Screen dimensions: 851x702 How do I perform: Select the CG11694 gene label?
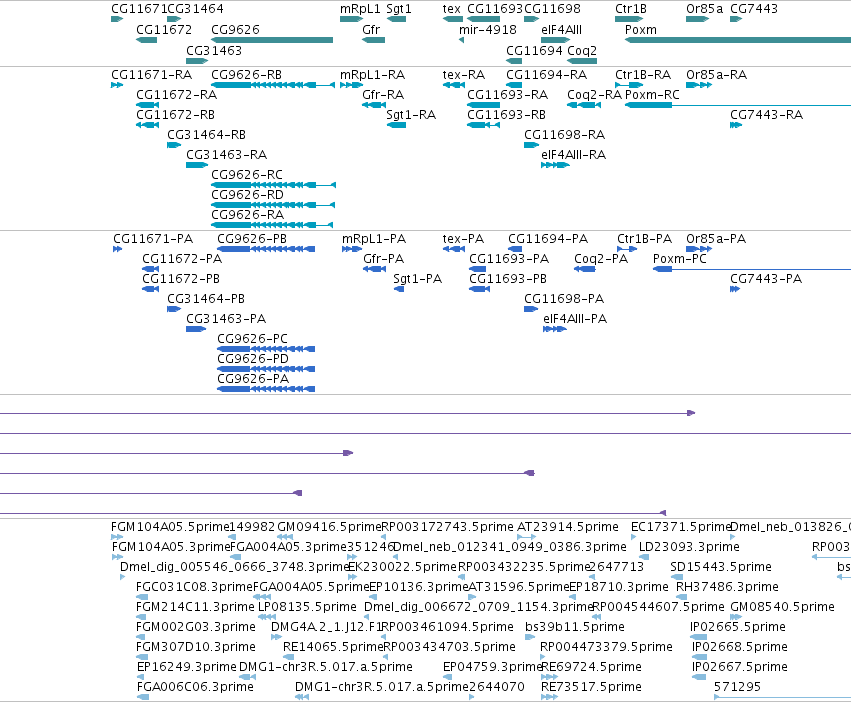pos(534,50)
